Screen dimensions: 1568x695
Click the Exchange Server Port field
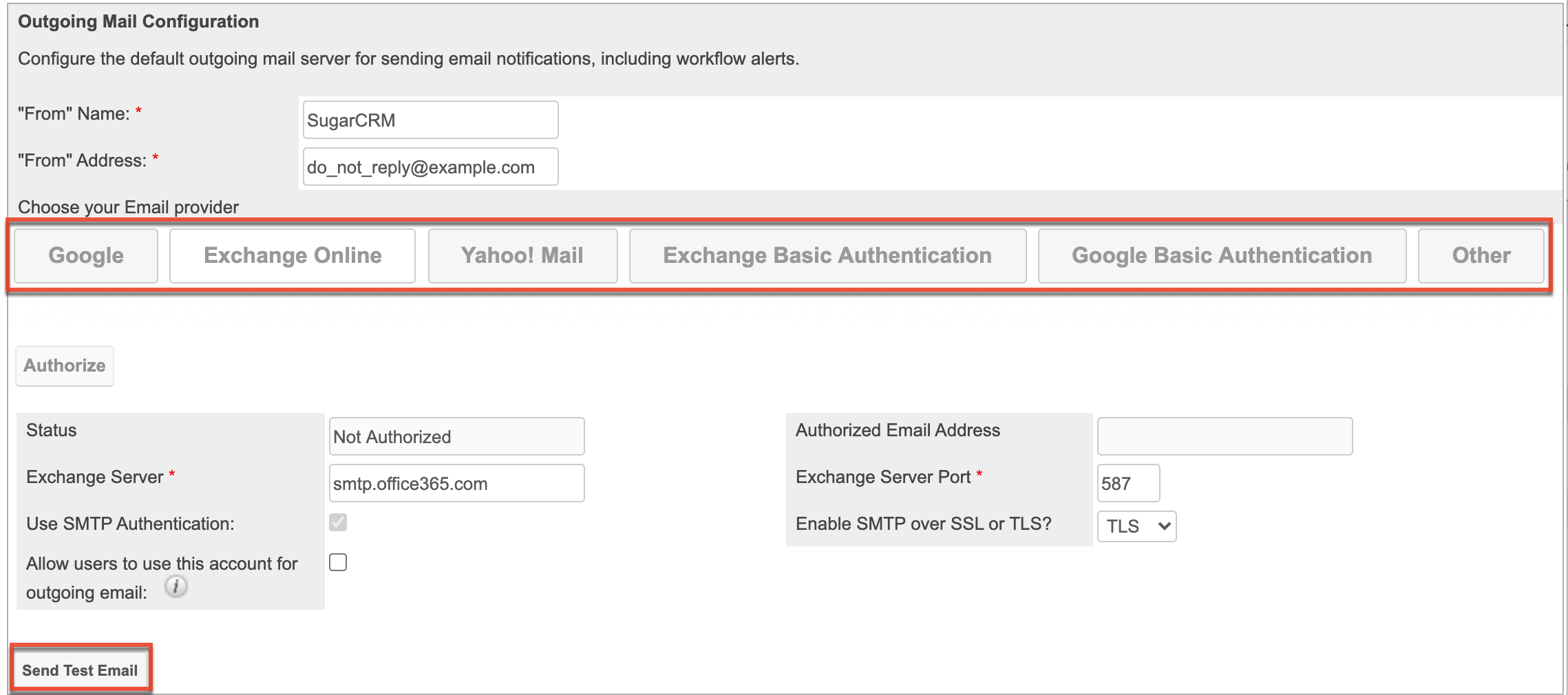click(1127, 482)
